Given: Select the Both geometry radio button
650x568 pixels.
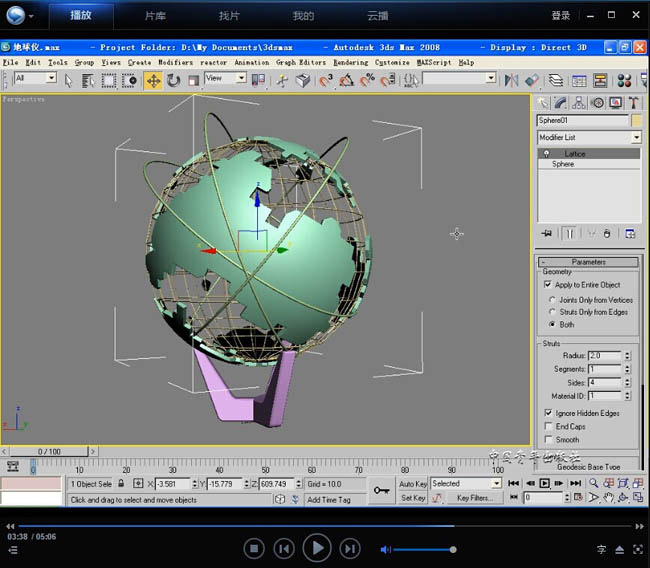Looking at the screenshot, I should (x=552, y=324).
